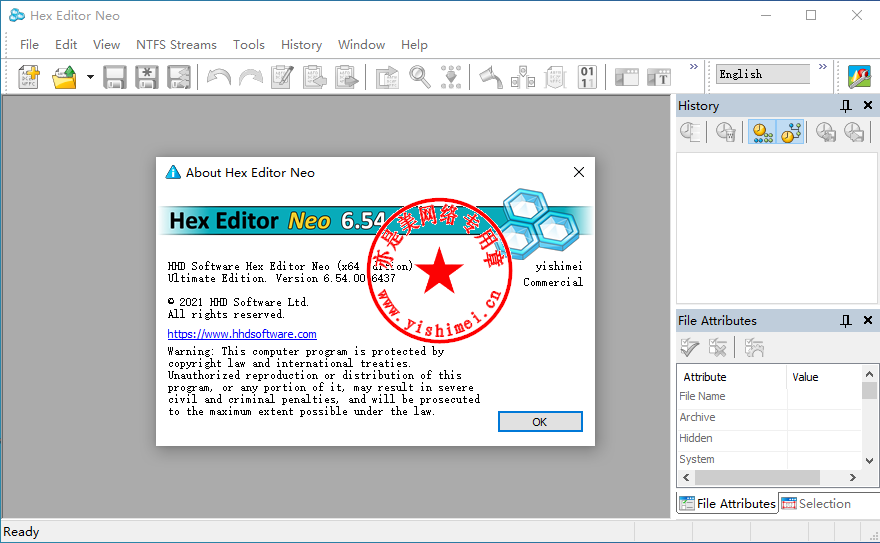Create a new file with the New toolbar icon
The image size is (880, 543).
[29, 77]
